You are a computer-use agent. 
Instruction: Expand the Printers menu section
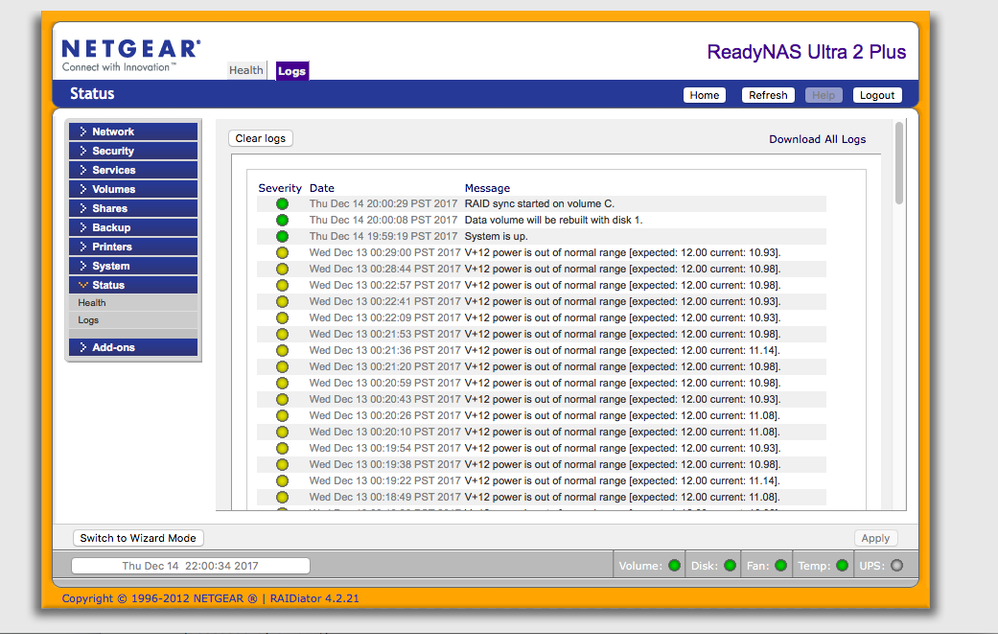click(133, 246)
